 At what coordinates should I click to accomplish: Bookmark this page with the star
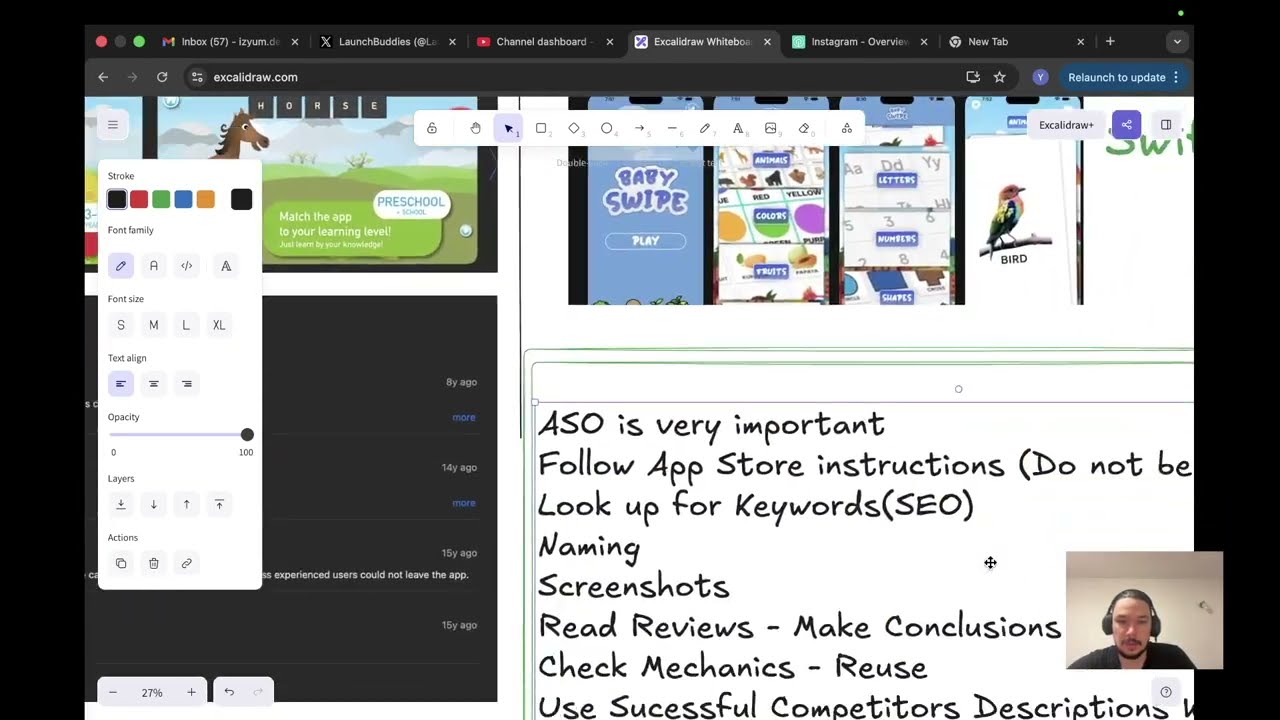(999, 77)
